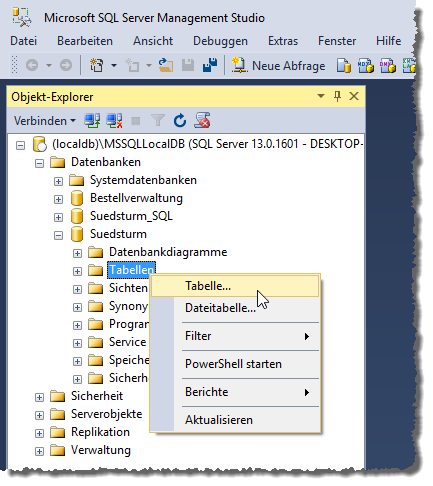Select the Tabellen tree item
433x486 pixels.
pyautogui.click(x=131, y=270)
